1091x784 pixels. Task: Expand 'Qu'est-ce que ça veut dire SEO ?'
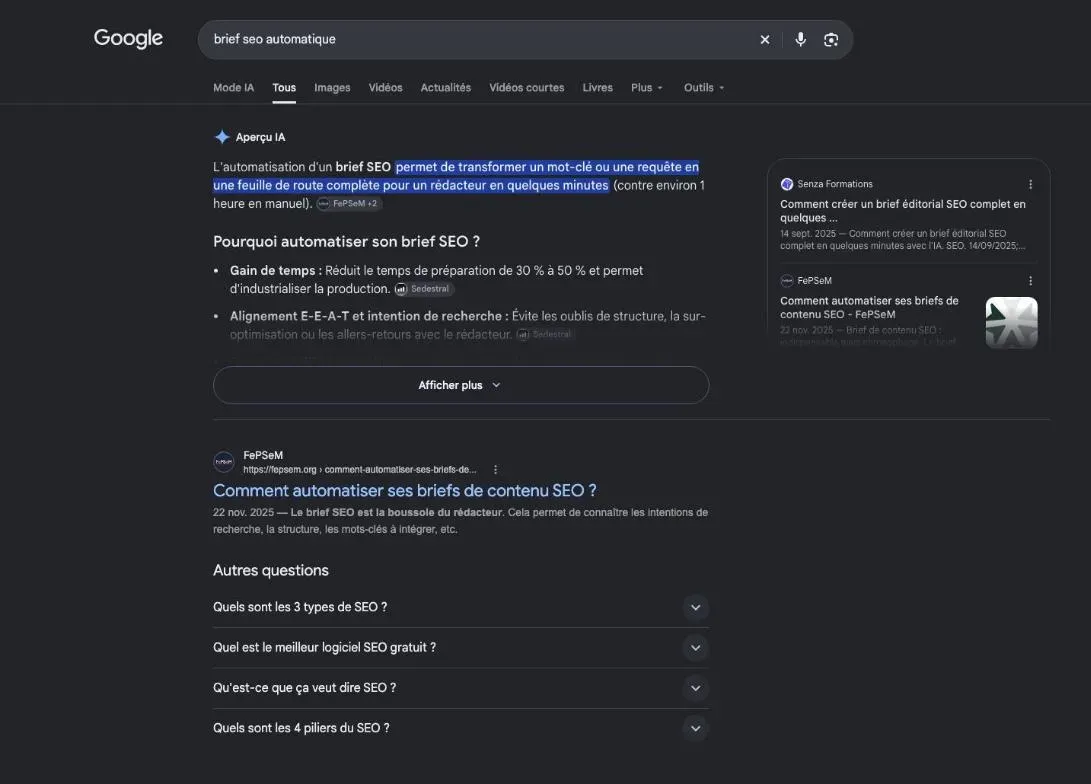click(x=461, y=688)
